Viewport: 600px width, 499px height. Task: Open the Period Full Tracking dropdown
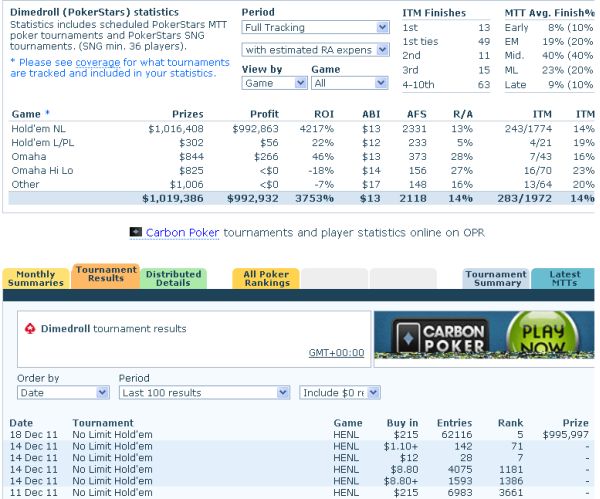315,28
